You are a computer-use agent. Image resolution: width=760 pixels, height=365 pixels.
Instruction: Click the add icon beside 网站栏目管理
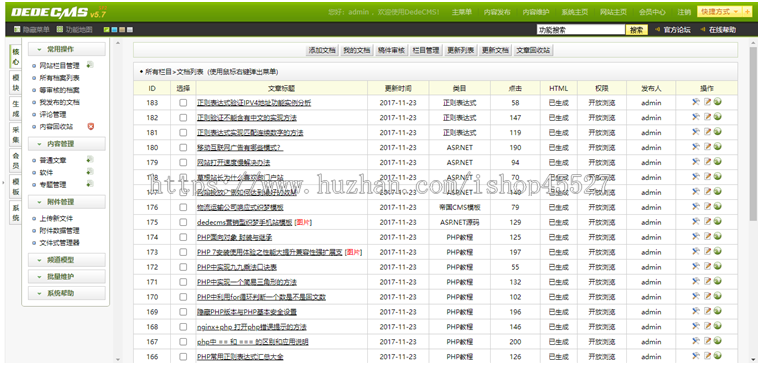click(90, 65)
